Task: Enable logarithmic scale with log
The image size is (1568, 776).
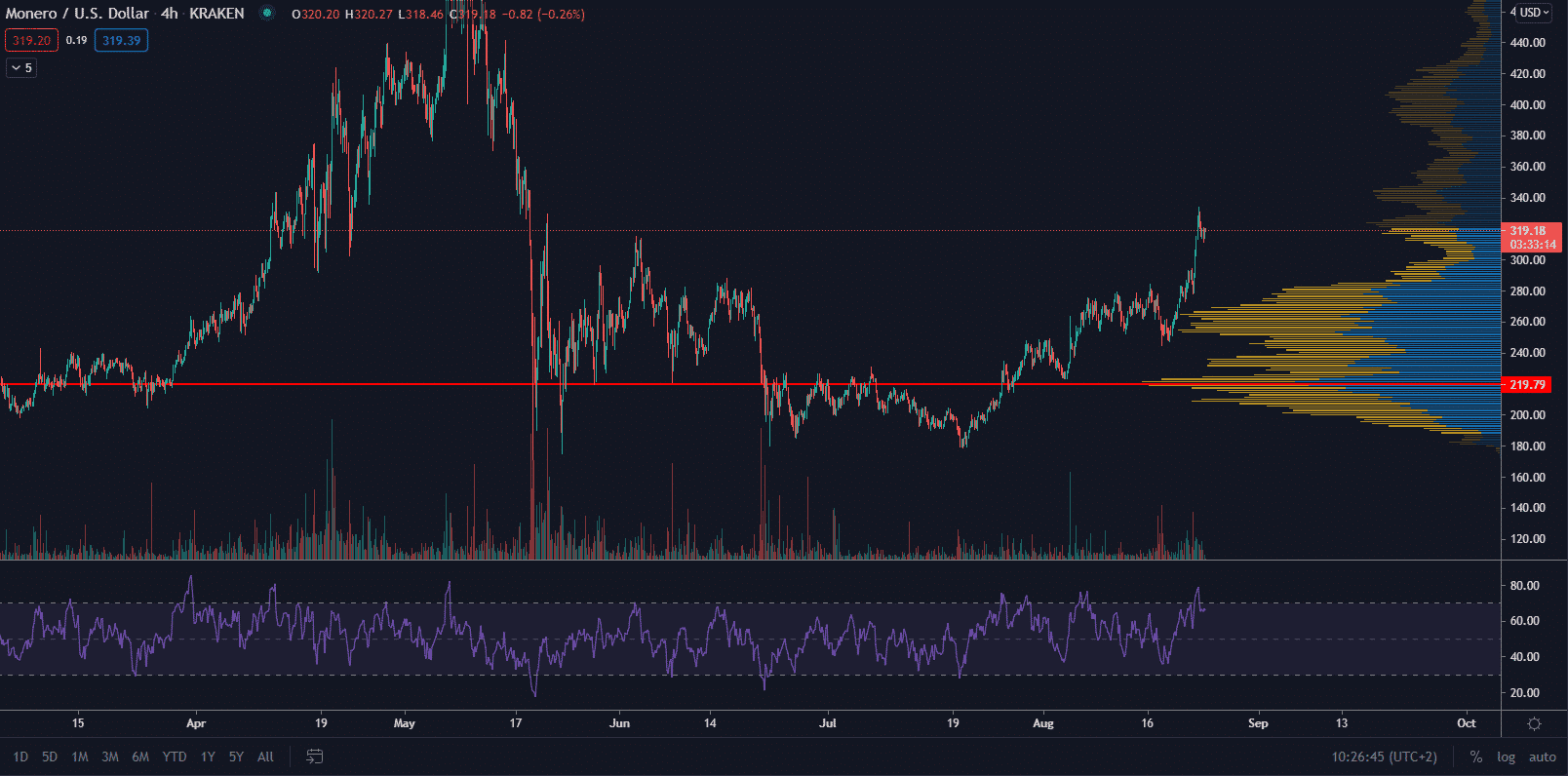Action: tap(1506, 757)
